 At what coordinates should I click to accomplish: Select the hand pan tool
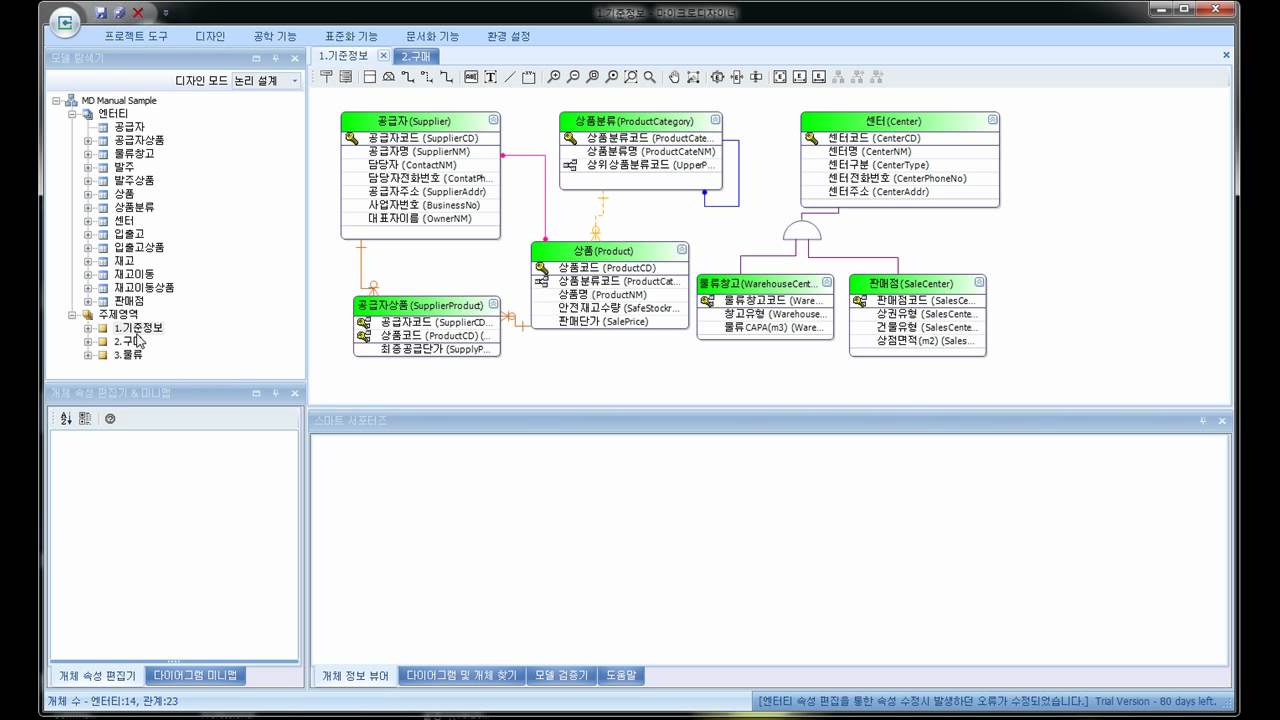pyautogui.click(x=674, y=77)
